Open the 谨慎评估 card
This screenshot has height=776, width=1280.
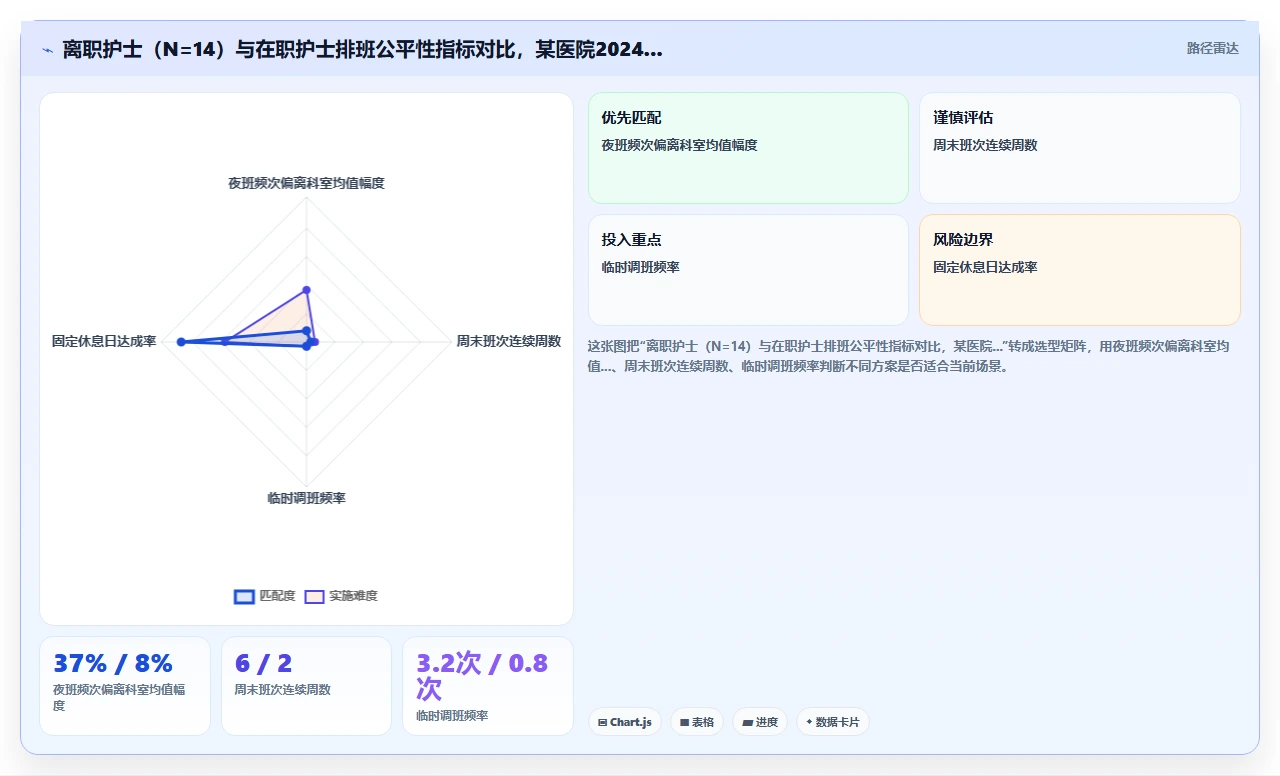(x=1080, y=148)
